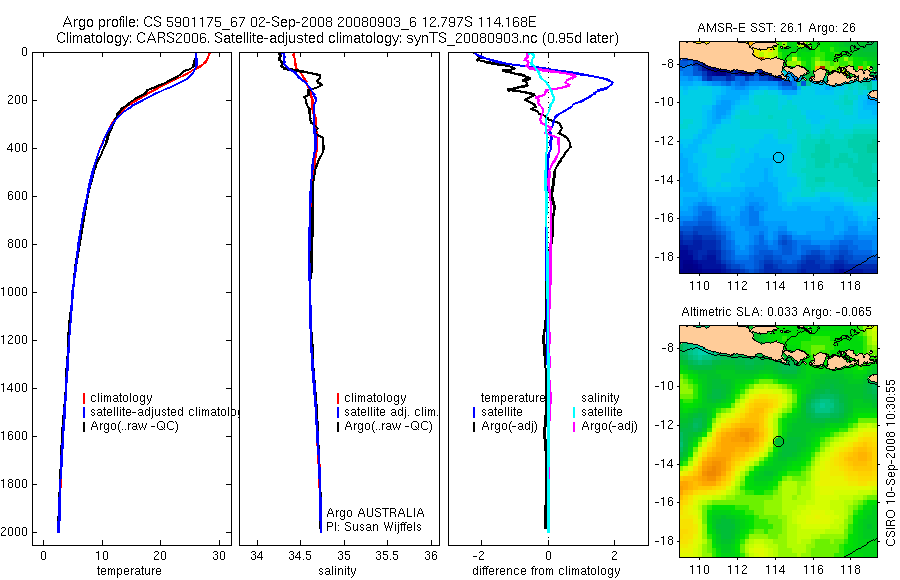Click the temperature x-axis label
The height and width of the screenshot is (580, 900).
[129, 571]
